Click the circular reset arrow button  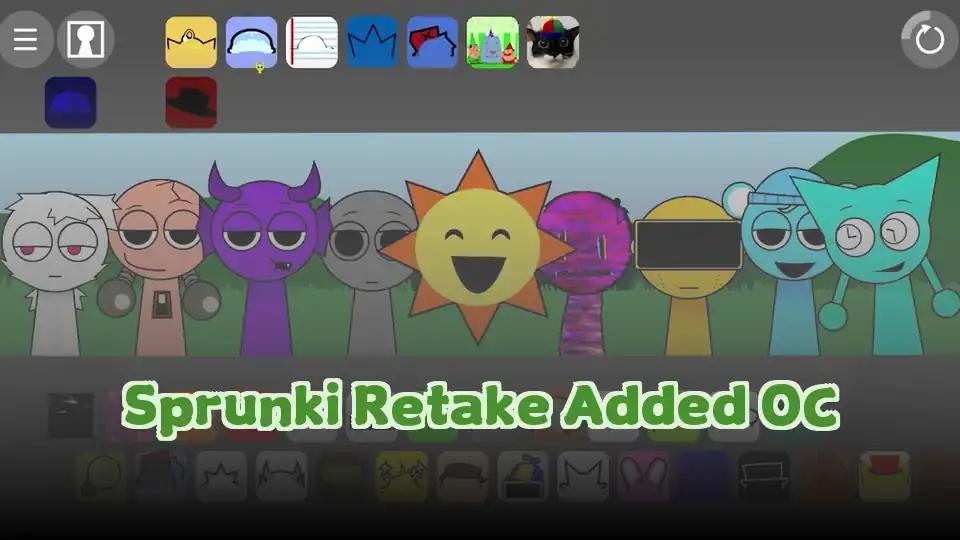[929, 40]
